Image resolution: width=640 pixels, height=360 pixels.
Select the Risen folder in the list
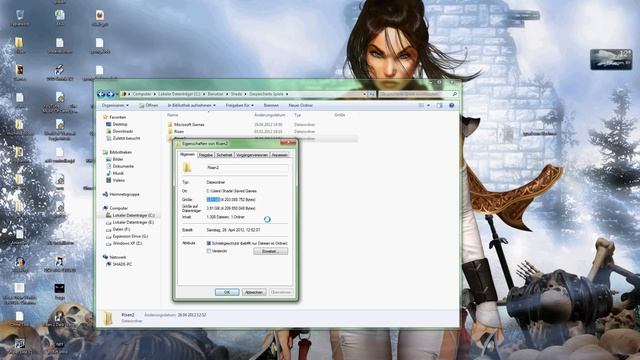click(179, 131)
